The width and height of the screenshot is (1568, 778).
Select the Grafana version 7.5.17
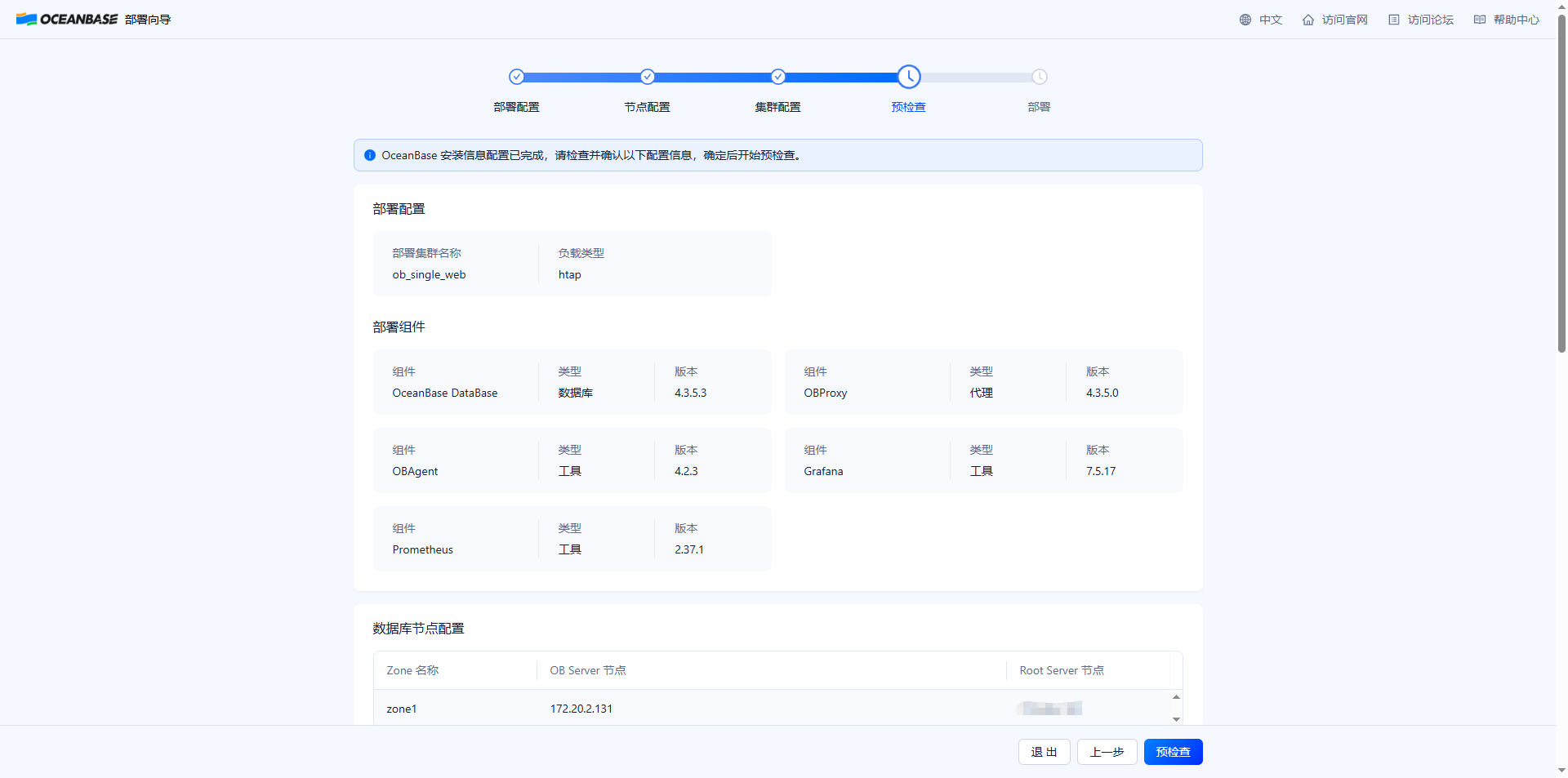[x=1101, y=471]
